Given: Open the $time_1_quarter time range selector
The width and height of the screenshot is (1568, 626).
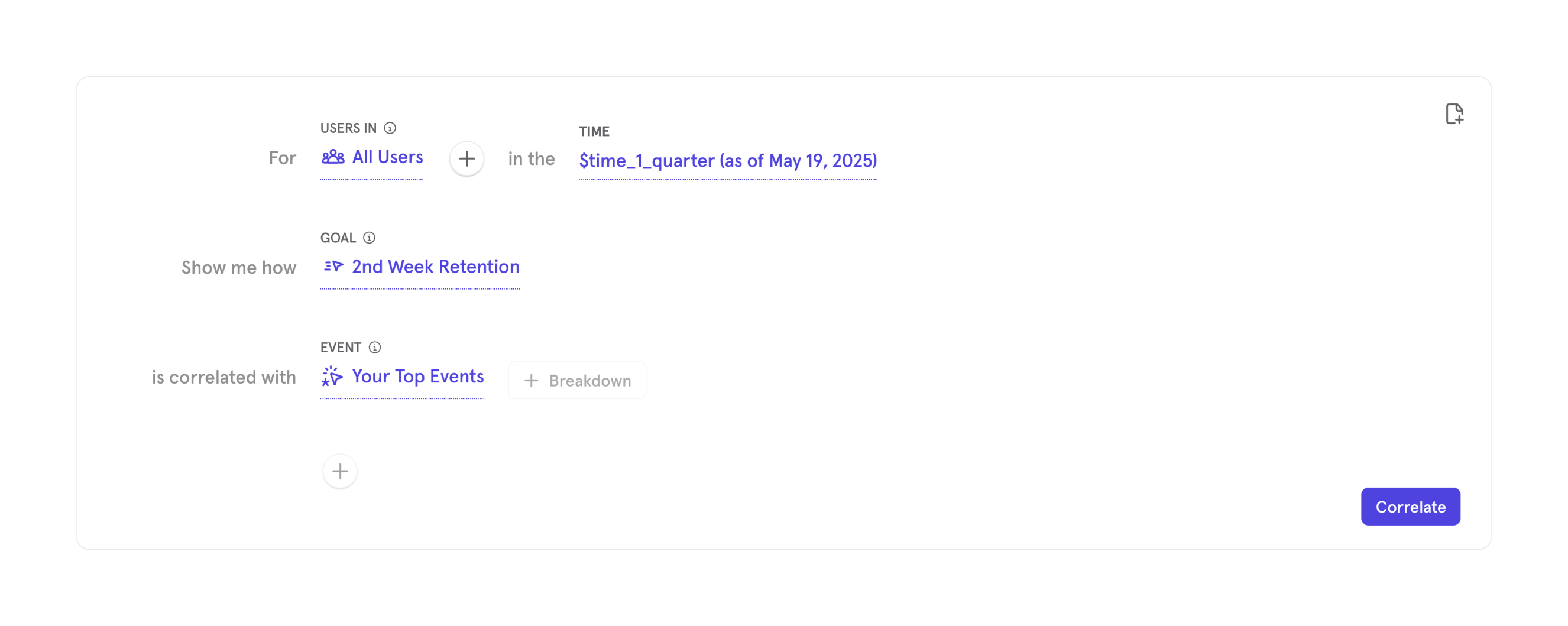Looking at the screenshot, I should [x=727, y=161].
